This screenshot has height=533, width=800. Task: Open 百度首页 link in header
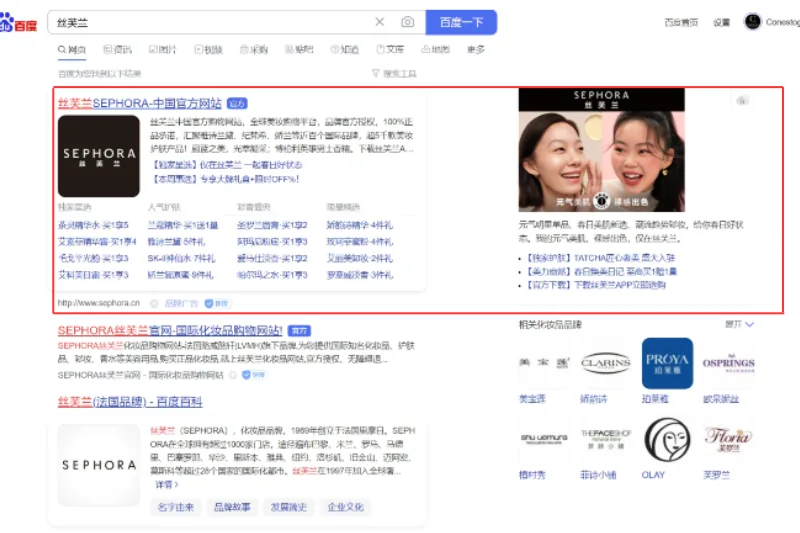pyautogui.click(x=681, y=22)
